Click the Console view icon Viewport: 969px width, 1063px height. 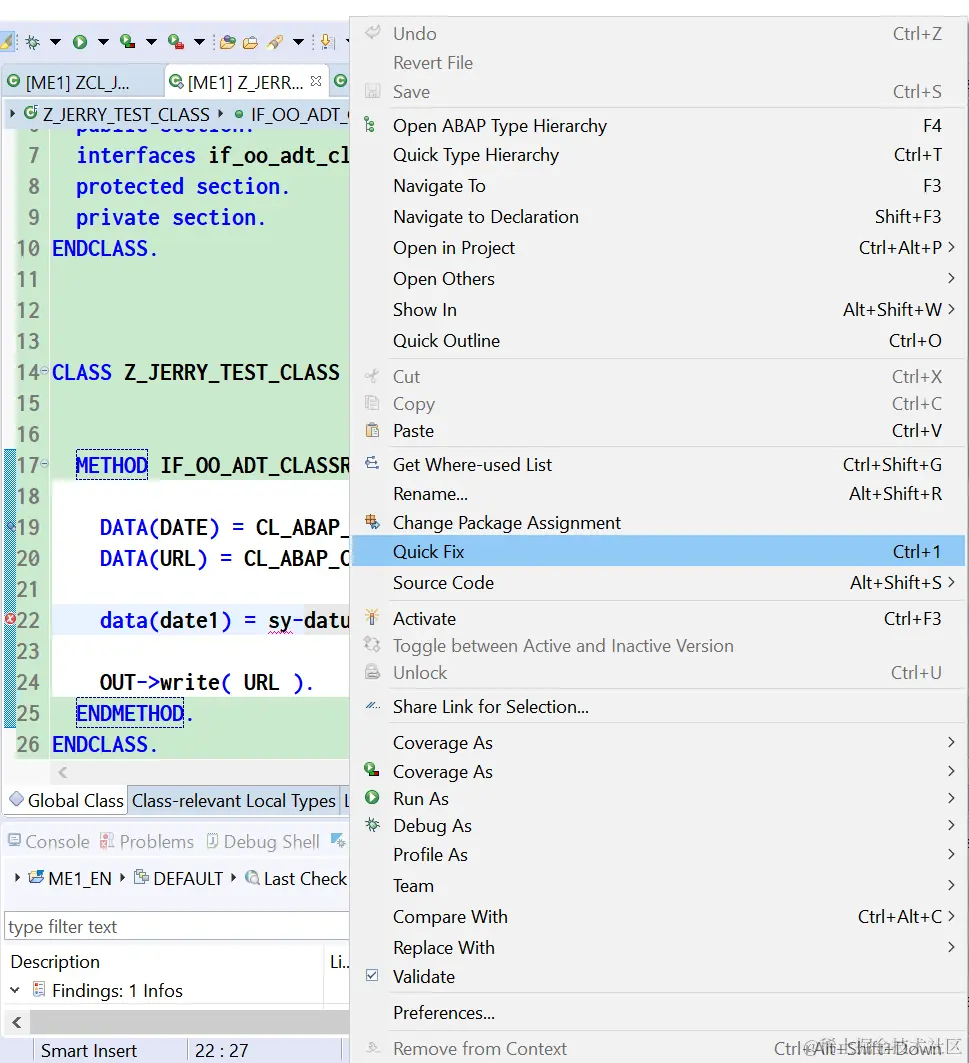14,841
